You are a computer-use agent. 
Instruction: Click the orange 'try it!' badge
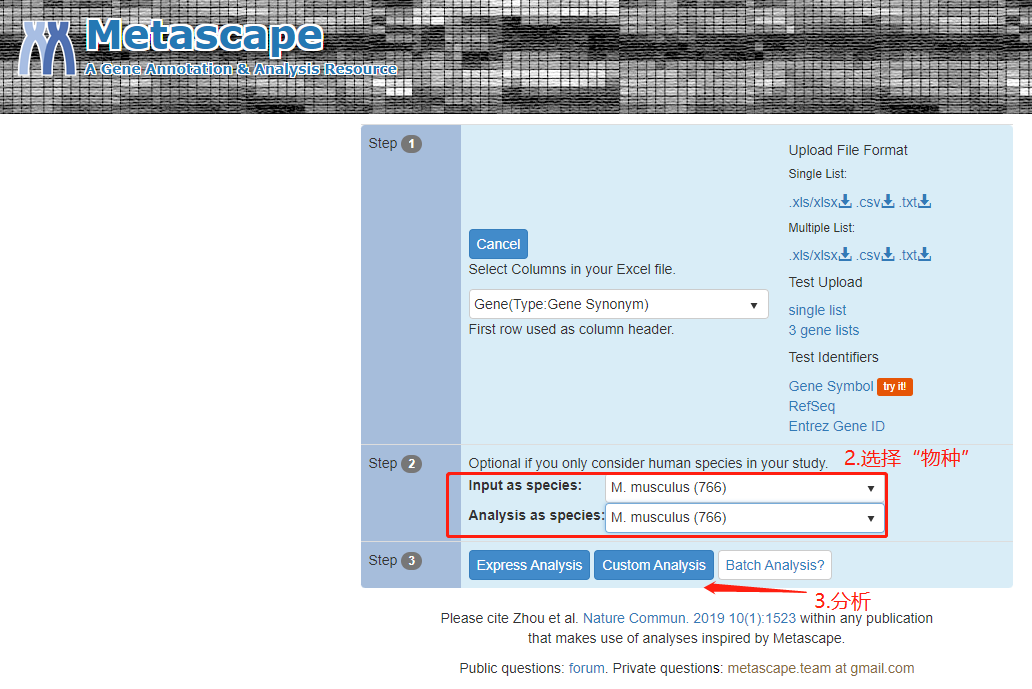(x=895, y=387)
